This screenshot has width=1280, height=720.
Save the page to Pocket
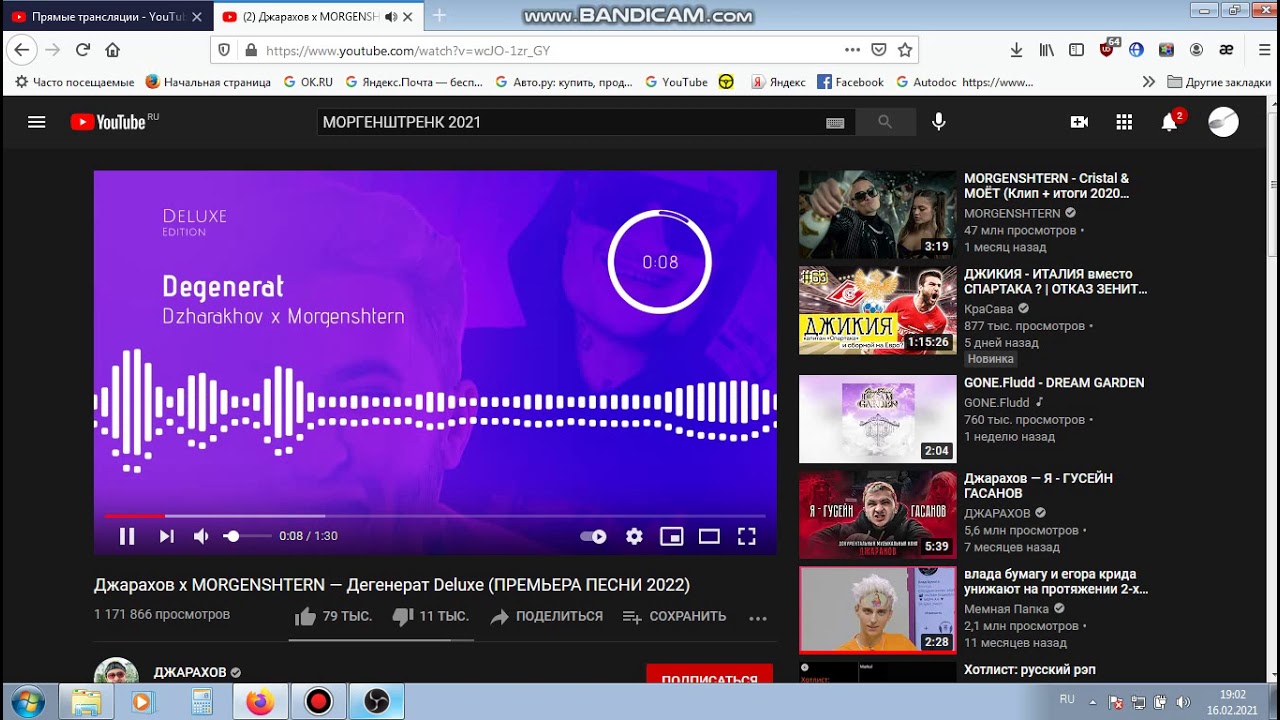pyautogui.click(x=878, y=50)
